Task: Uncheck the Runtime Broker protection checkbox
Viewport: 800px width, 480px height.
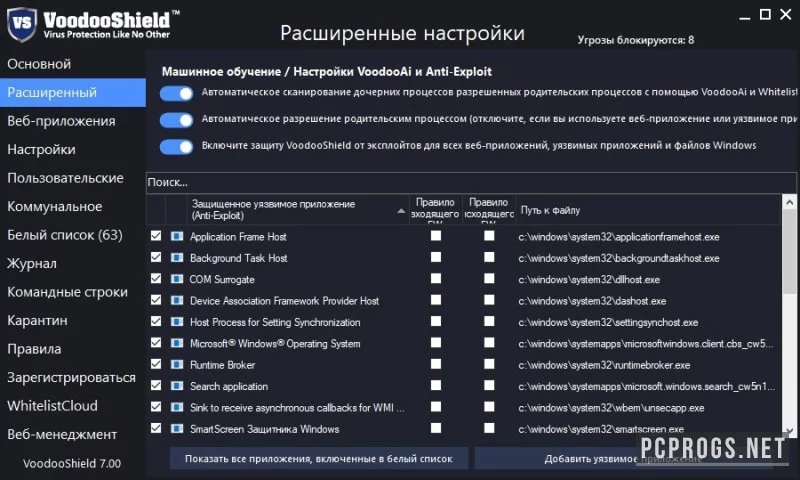Action: (x=156, y=364)
